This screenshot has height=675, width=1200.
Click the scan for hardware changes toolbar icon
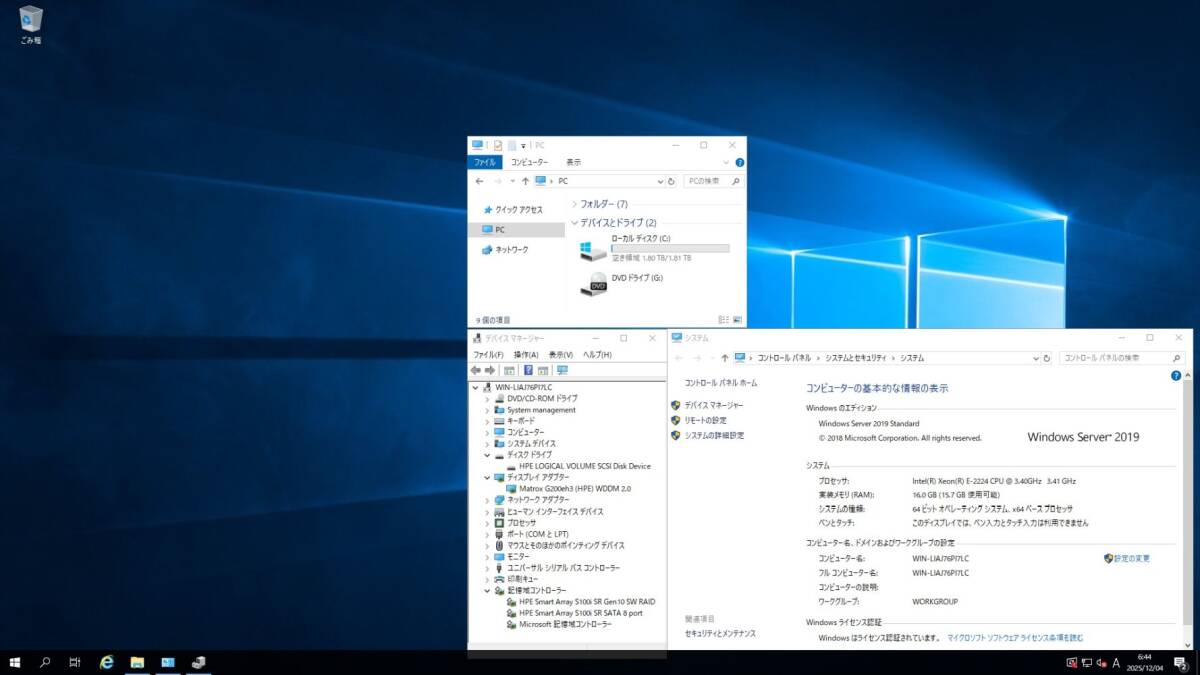pyautogui.click(x=562, y=370)
